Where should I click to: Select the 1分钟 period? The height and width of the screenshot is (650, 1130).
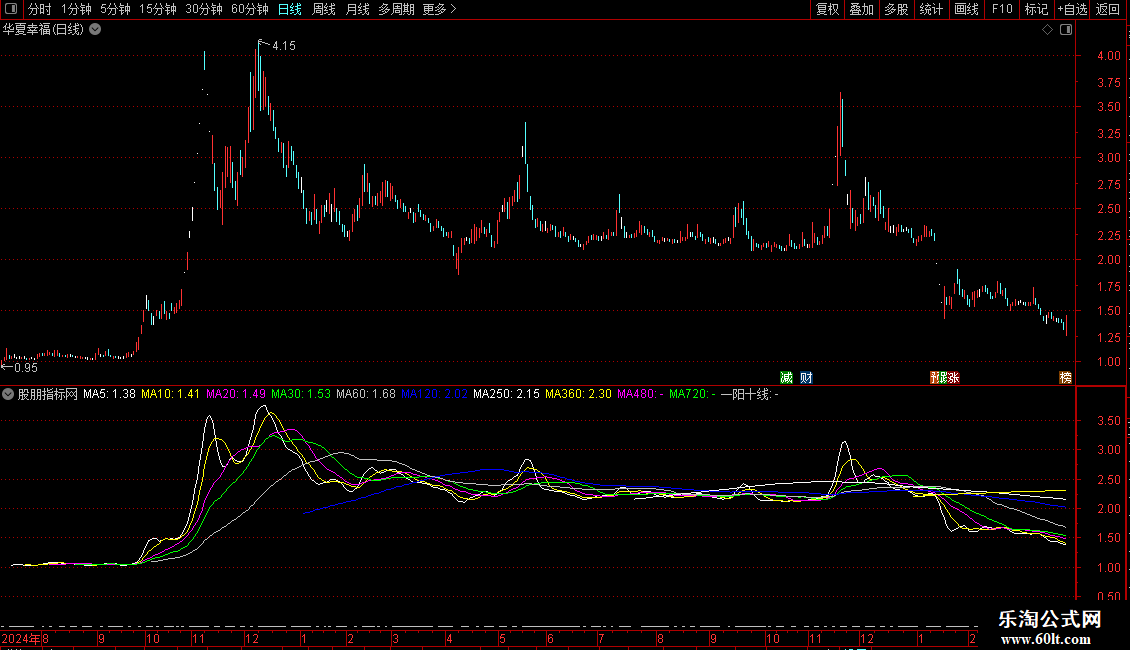[x=76, y=9]
